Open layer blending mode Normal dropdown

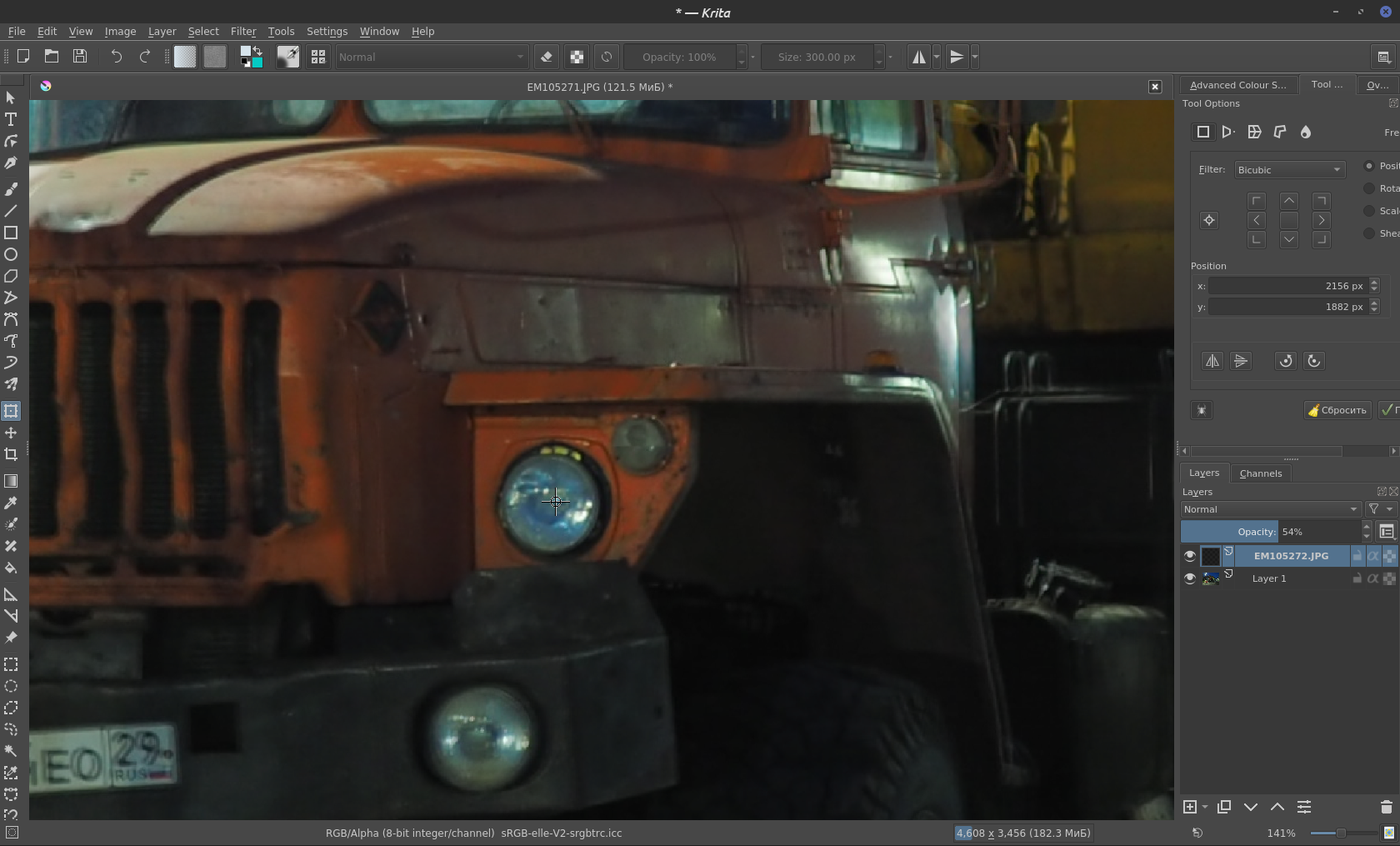tap(1270, 509)
